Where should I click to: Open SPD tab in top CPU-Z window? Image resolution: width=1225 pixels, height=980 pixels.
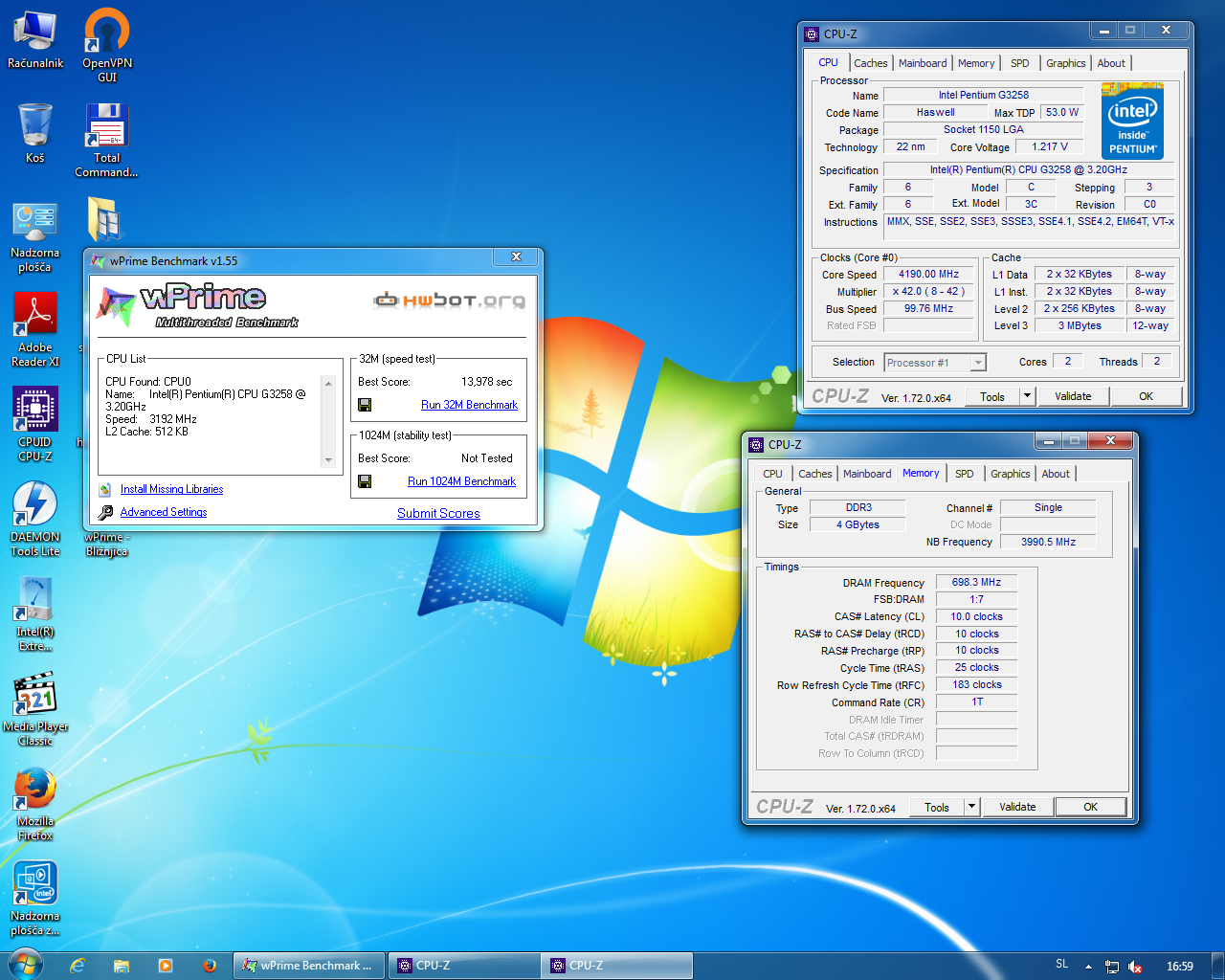click(x=1020, y=63)
